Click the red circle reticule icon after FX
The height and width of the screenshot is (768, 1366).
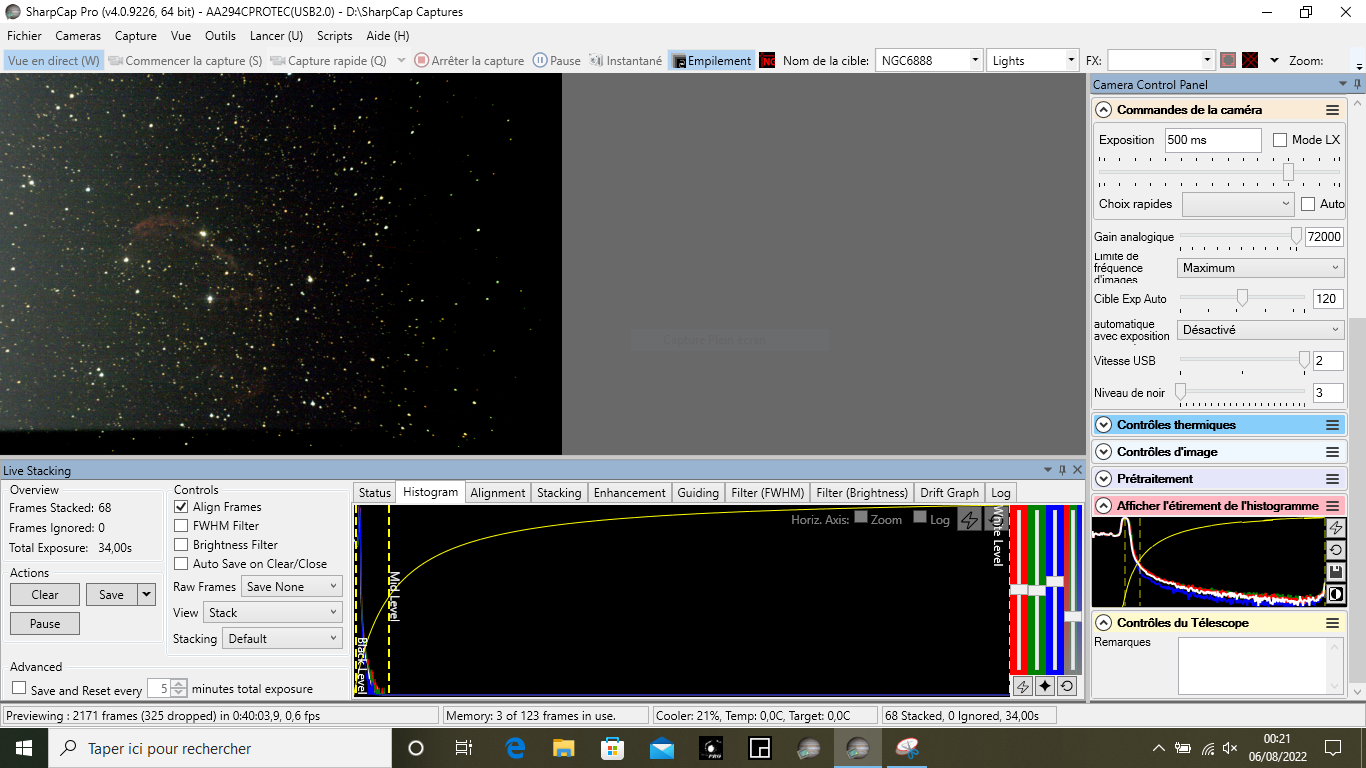click(x=1228, y=61)
